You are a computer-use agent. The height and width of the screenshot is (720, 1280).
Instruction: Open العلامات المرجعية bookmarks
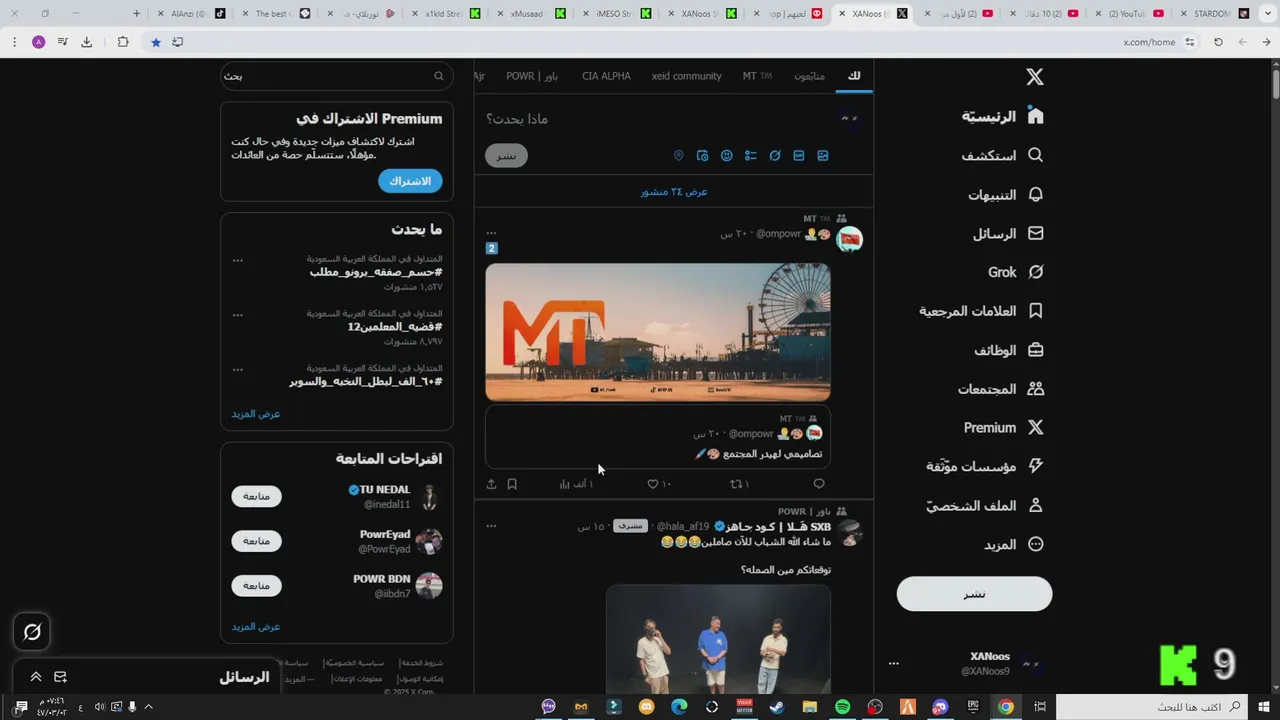(x=981, y=311)
